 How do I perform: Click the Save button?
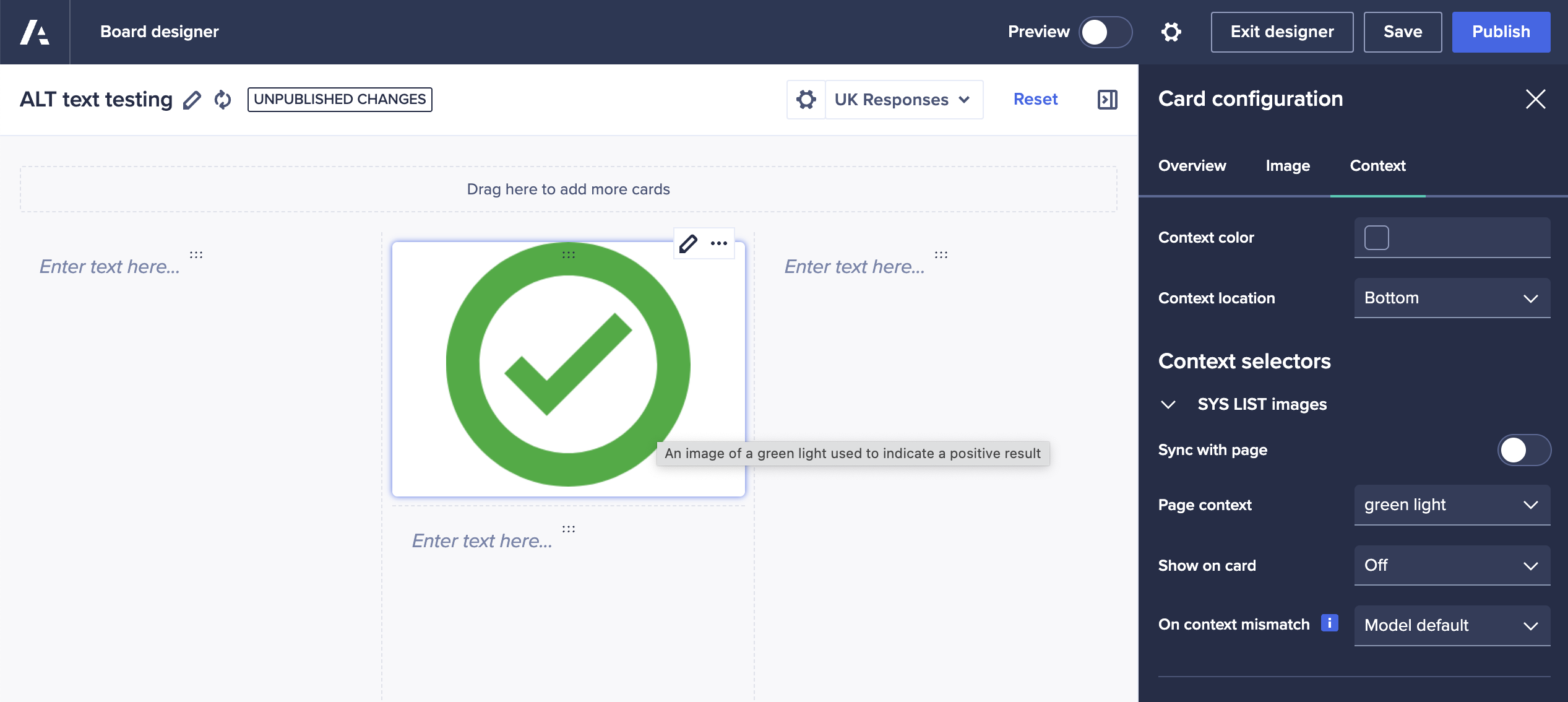coord(1402,32)
